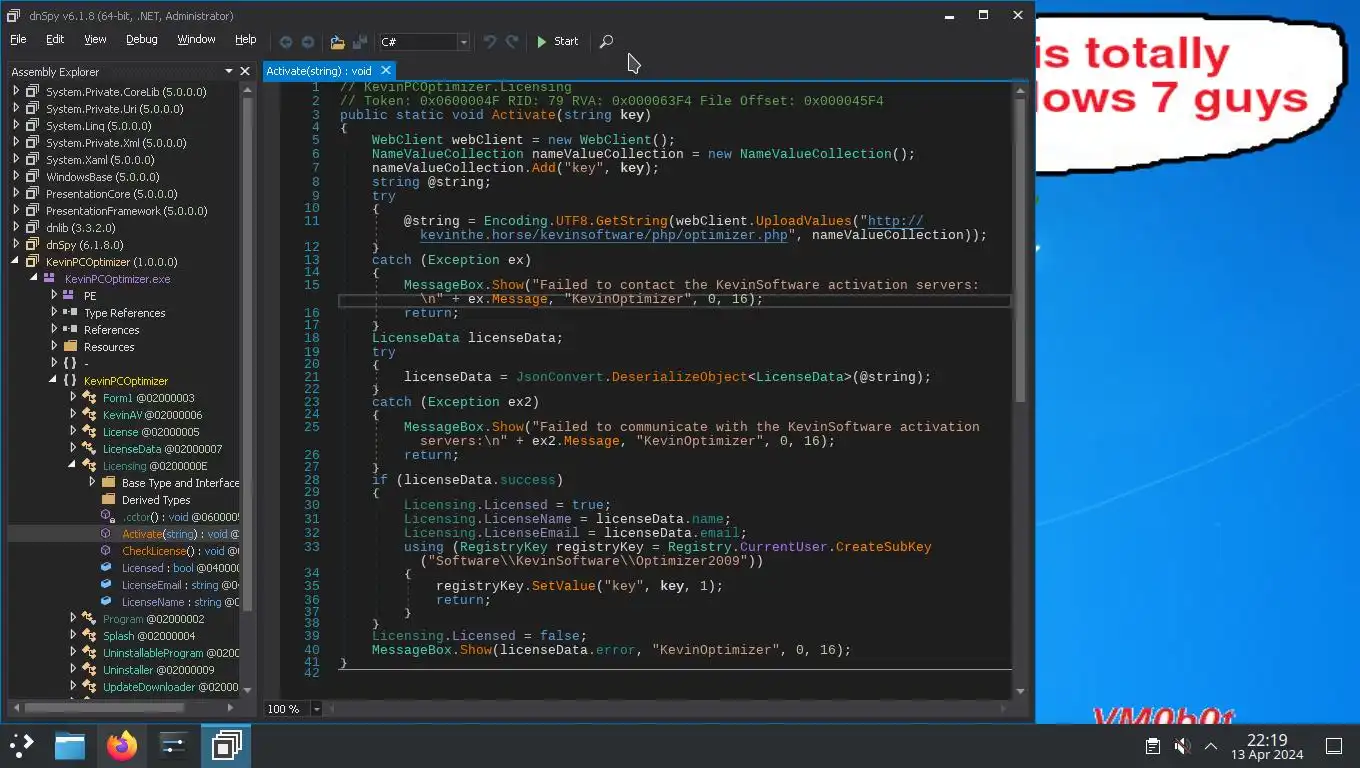The image size is (1360, 768).
Task: Expand the References node
Action: point(54,330)
